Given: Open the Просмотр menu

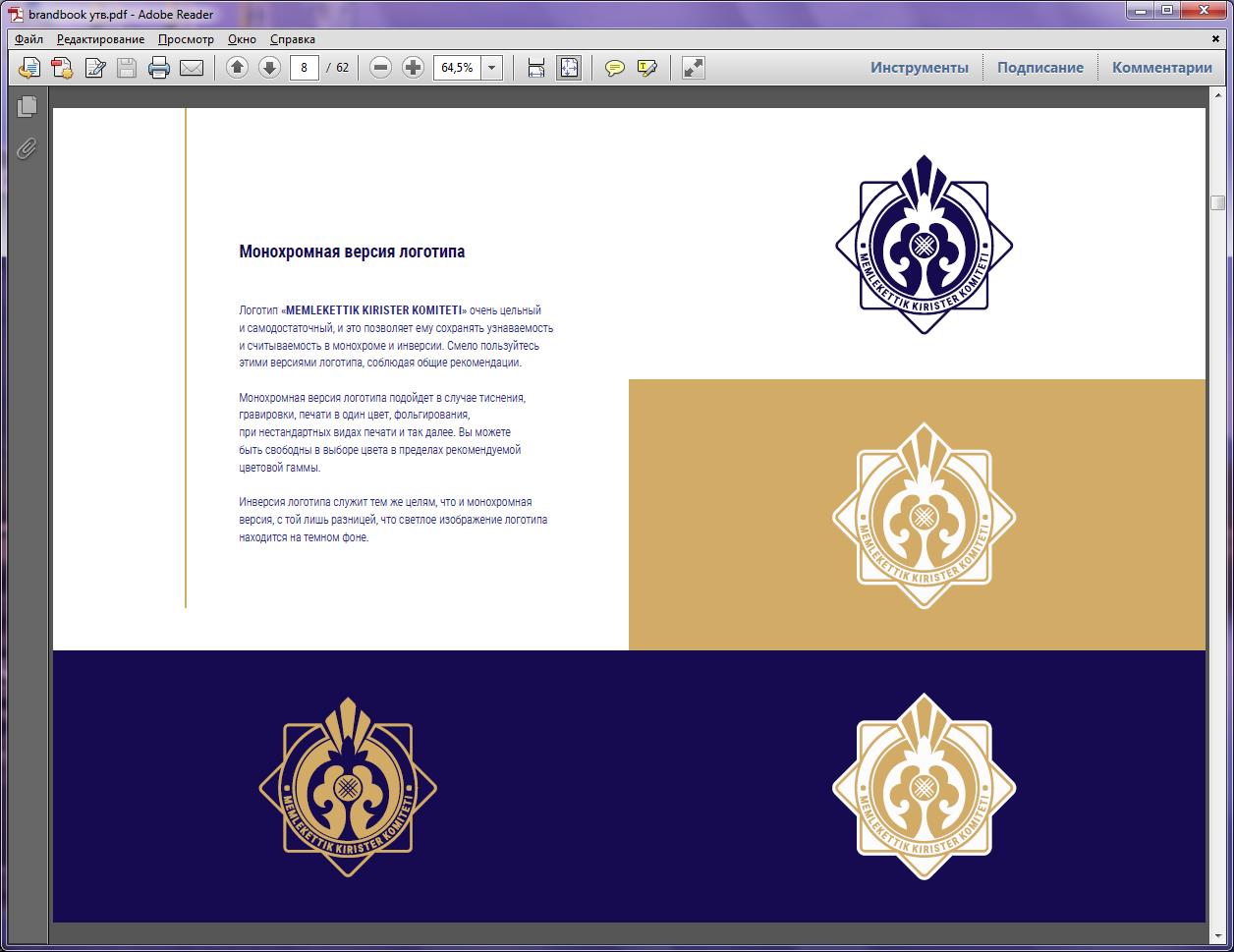Looking at the screenshot, I should pos(186,39).
